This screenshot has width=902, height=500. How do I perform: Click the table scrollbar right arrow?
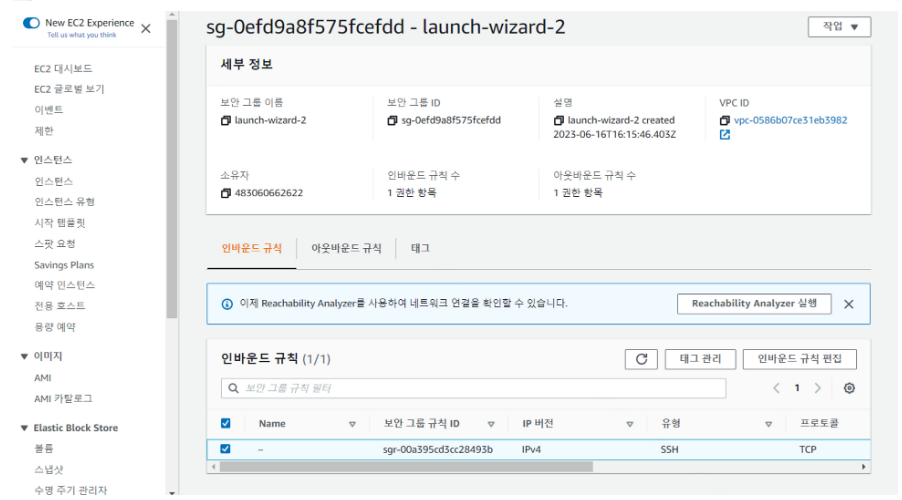pyautogui.click(x=863, y=467)
